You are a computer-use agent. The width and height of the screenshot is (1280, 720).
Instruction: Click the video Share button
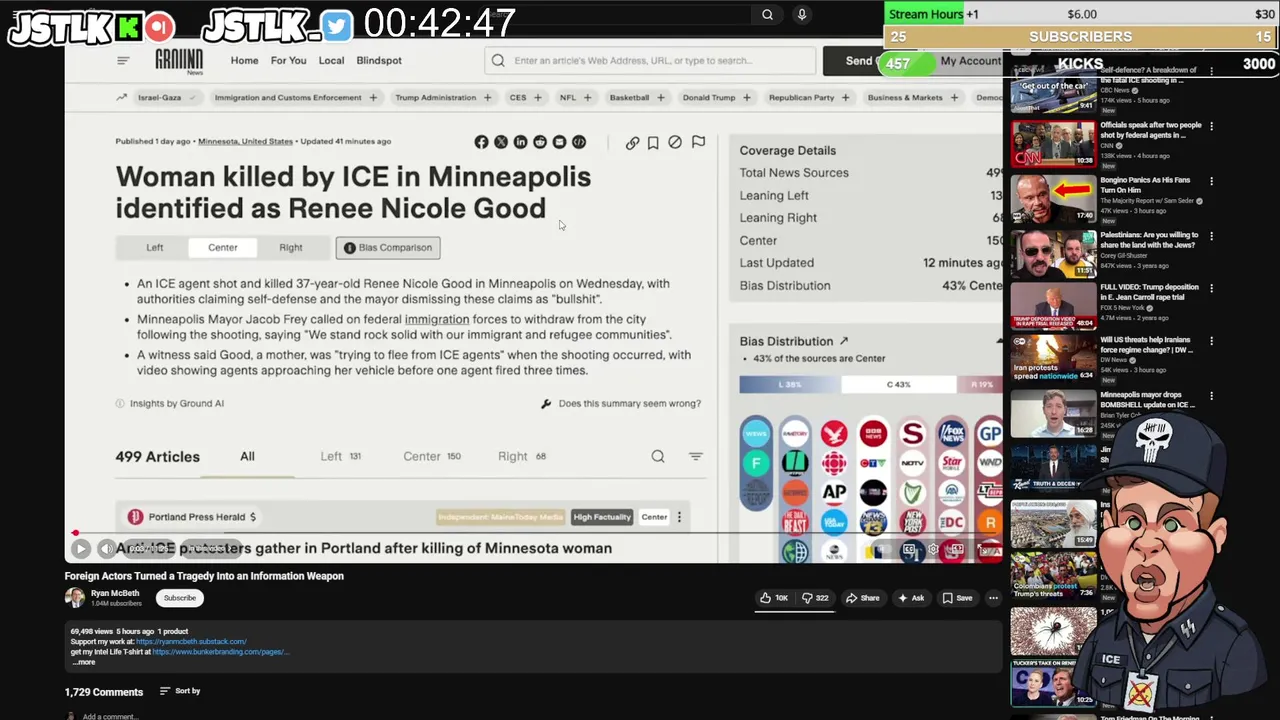(862, 598)
